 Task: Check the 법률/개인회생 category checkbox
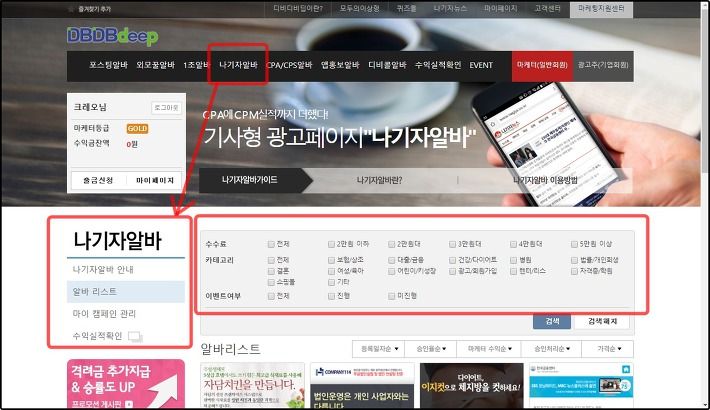pyautogui.click(x=574, y=260)
